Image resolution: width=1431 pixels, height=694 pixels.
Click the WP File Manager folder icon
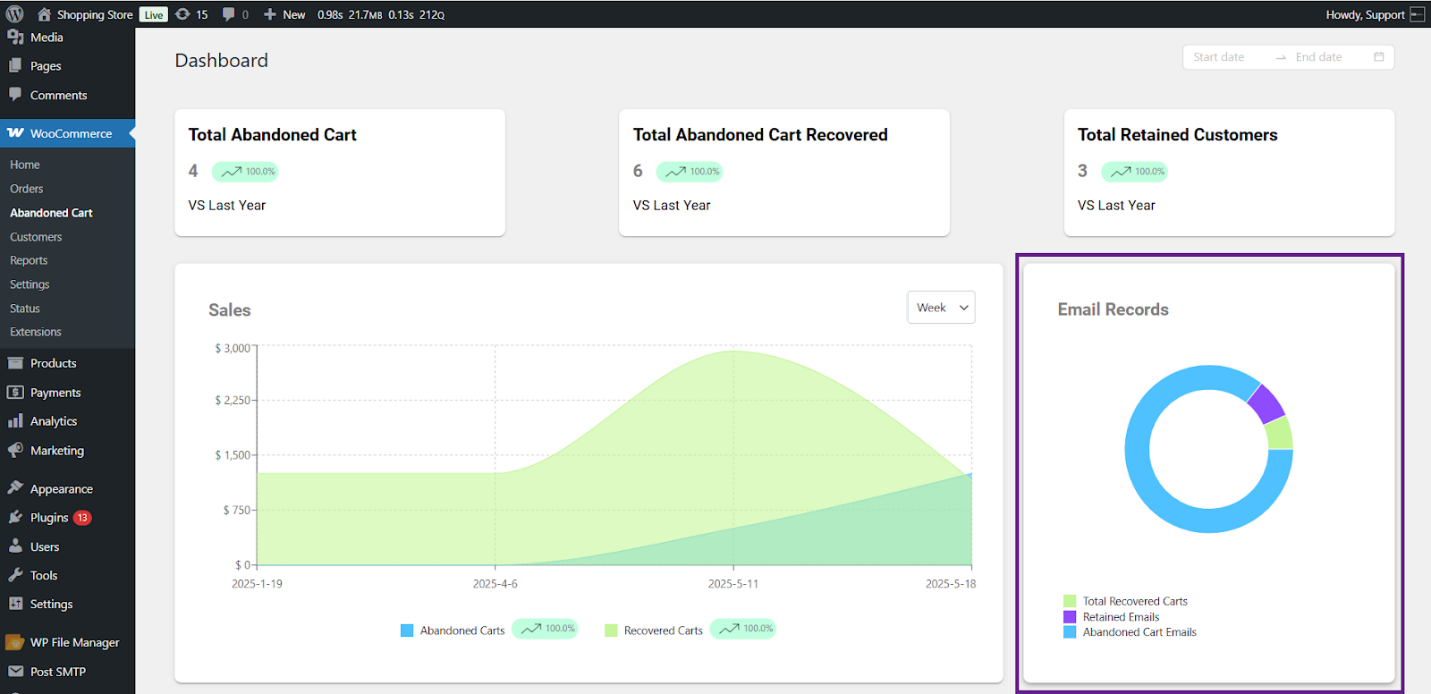click(15, 642)
